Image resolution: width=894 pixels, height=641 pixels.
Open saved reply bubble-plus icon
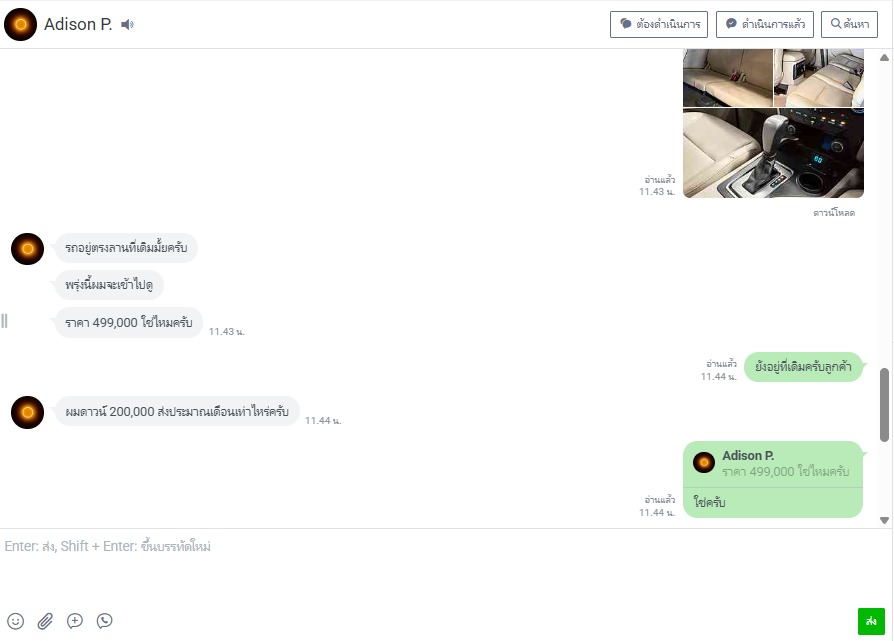pyautogui.click(x=75, y=621)
